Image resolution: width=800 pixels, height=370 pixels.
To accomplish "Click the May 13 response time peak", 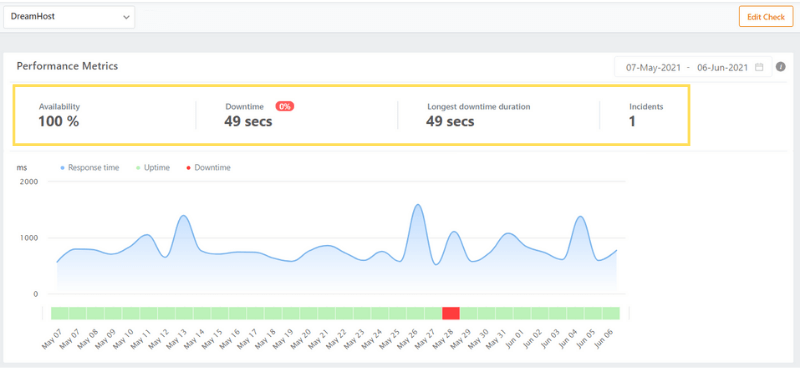I will point(183,216).
